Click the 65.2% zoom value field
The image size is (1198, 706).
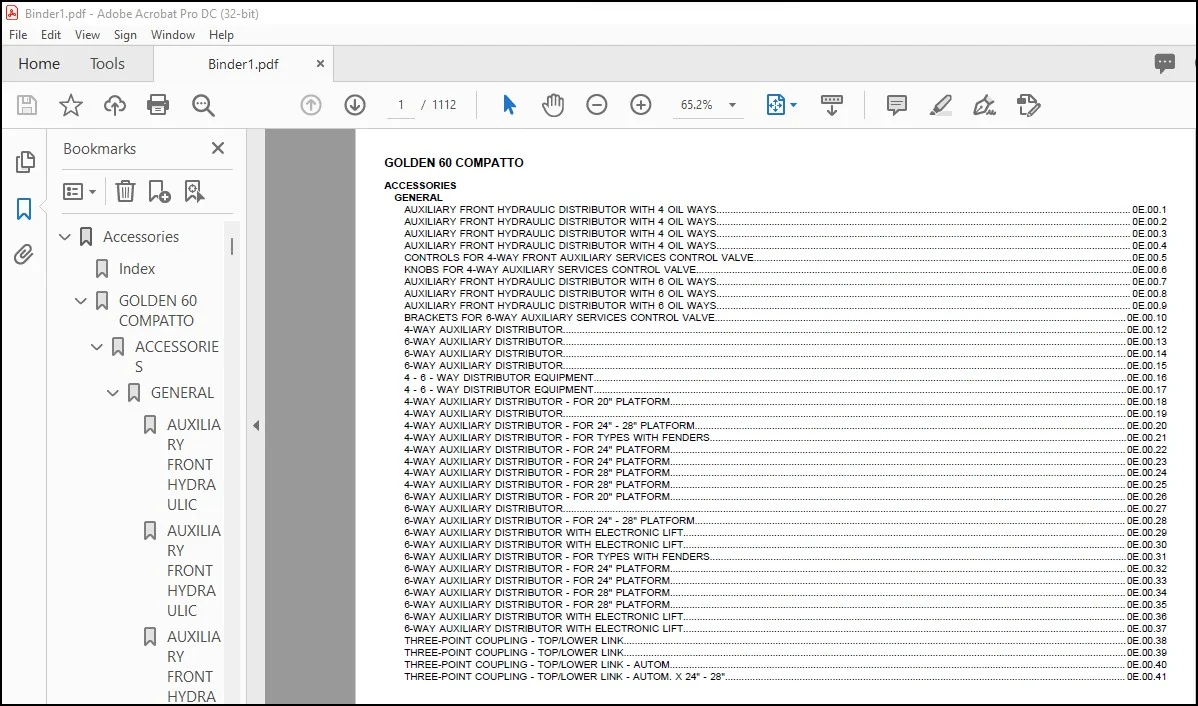pyautogui.click(x=696, y=105)
